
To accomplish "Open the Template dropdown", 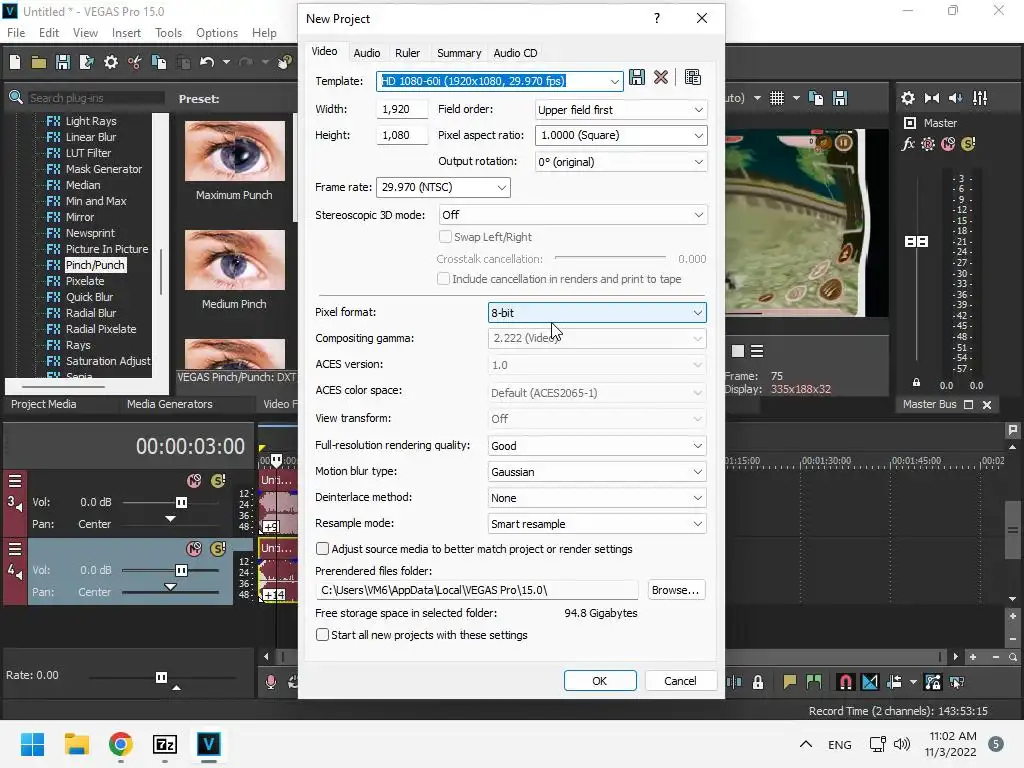I will click(615, 81).
